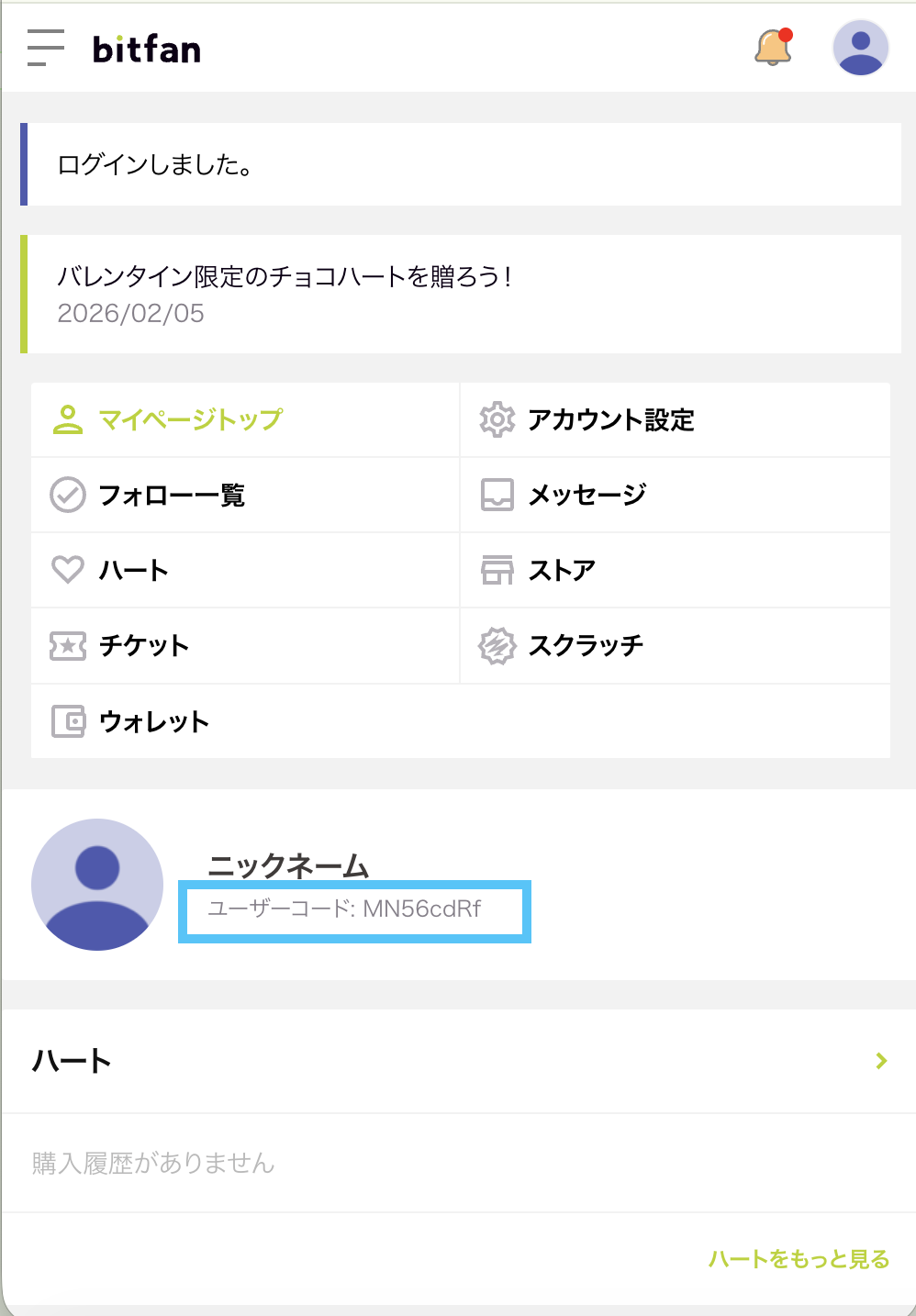Open フォロー一覧 menu item
The image size is (916, 1316).
172,496
